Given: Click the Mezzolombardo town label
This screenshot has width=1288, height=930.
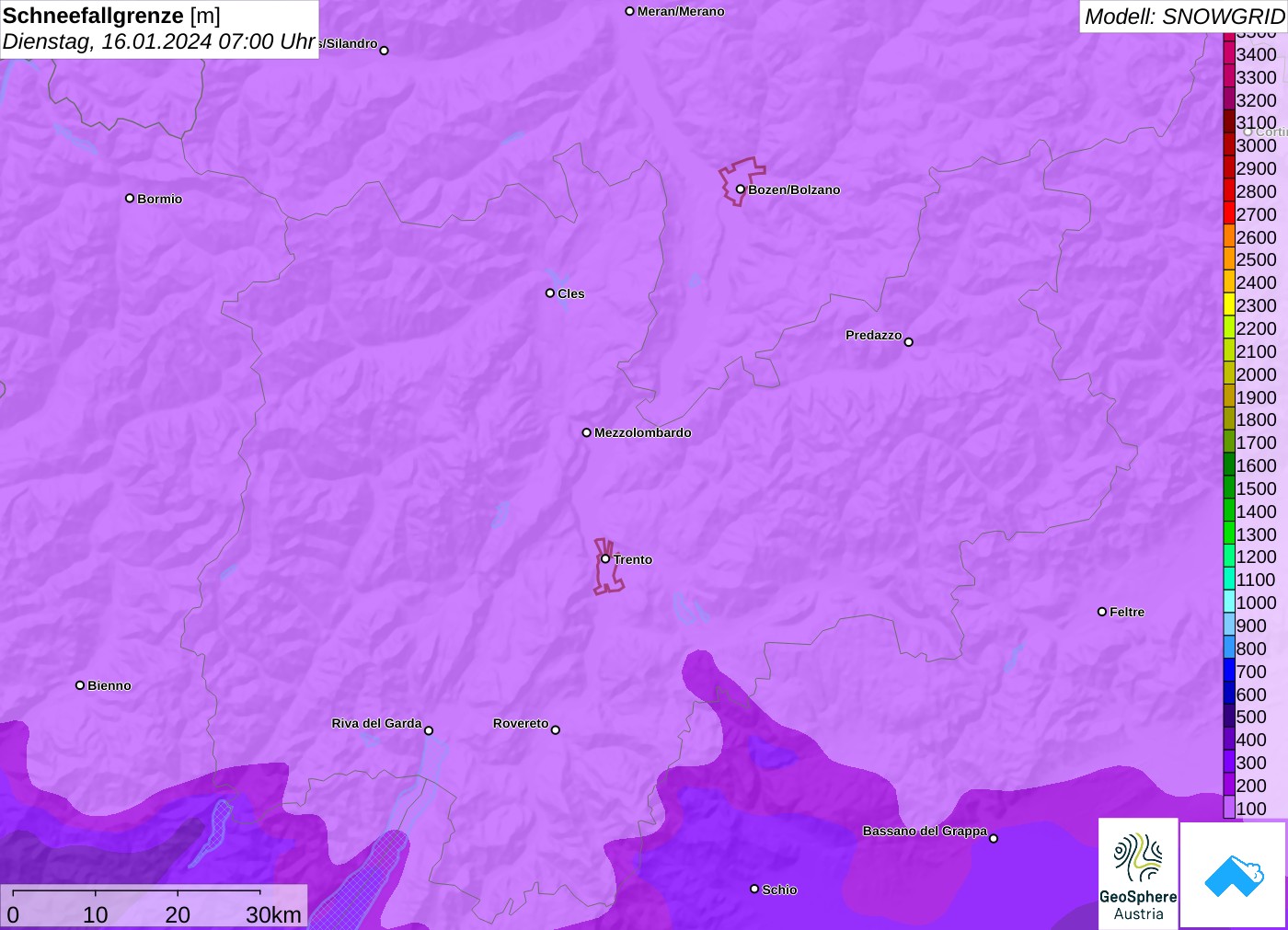Looking at the screenshot, I should click(x=642, y=432).
